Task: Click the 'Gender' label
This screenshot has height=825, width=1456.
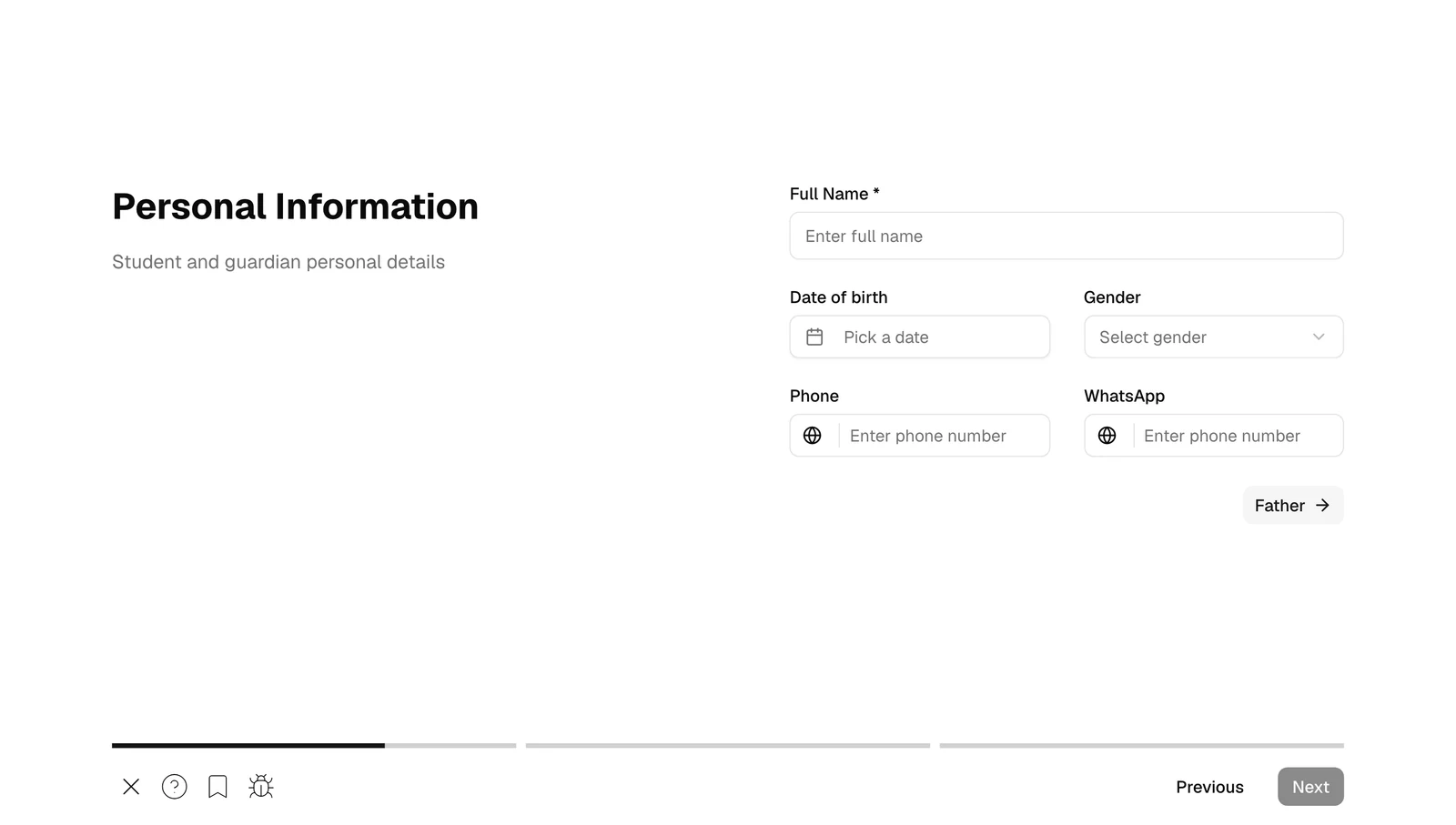Action: (x=1112, y=297)
